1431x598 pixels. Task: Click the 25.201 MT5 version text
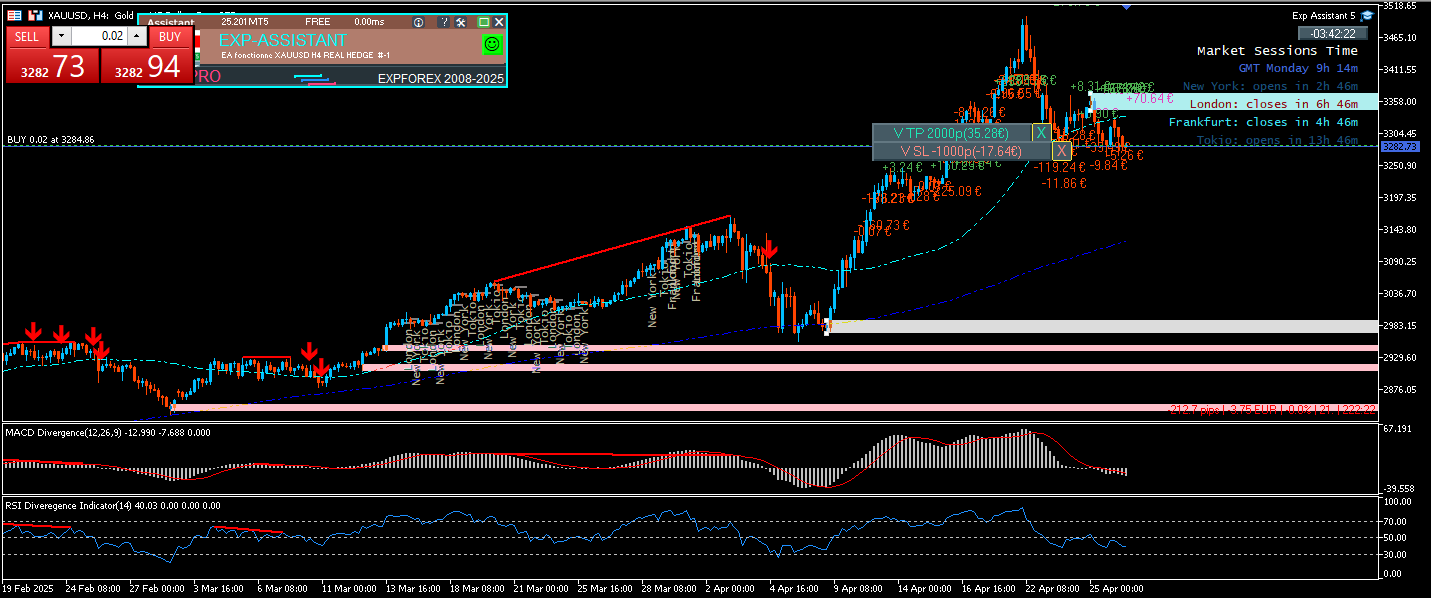click(x=245, y=22)
